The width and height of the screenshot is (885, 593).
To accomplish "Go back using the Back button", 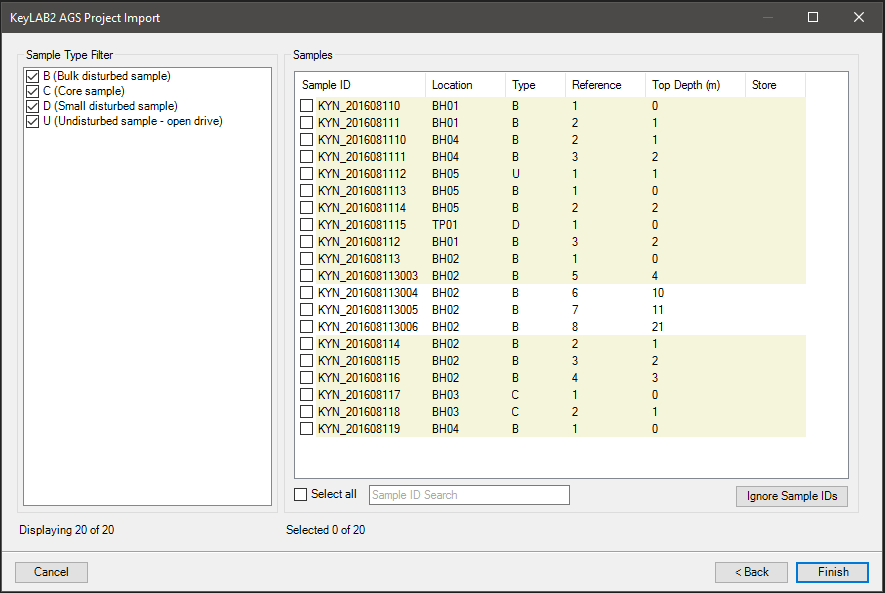I will coord(751,572).
